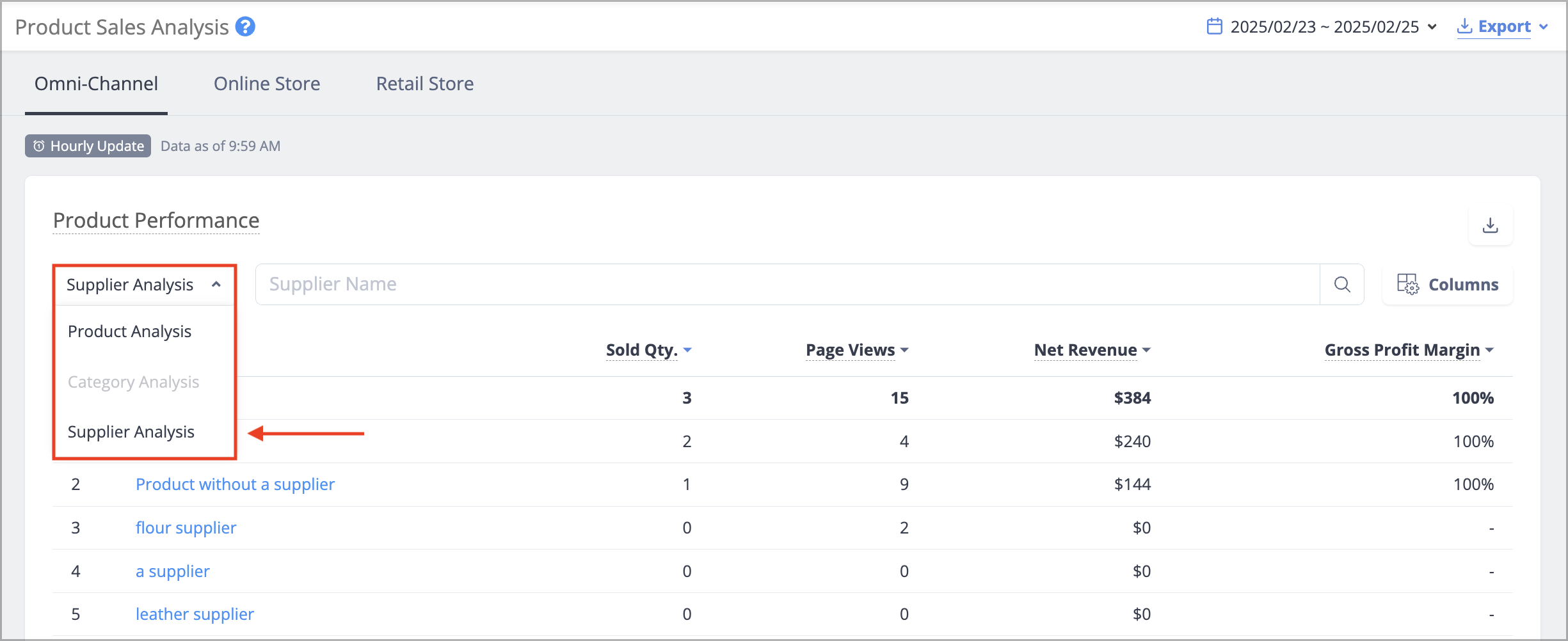Screen dimensions: 1568x641
Task: Sort by the Sold Qty. column
Action: tap(648, 350)
